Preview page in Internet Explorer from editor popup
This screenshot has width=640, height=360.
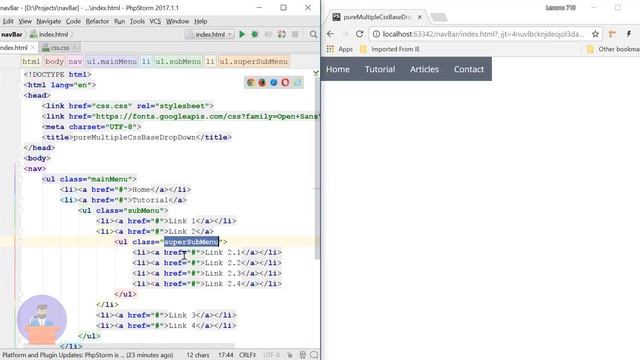click(x=297, y=82)
